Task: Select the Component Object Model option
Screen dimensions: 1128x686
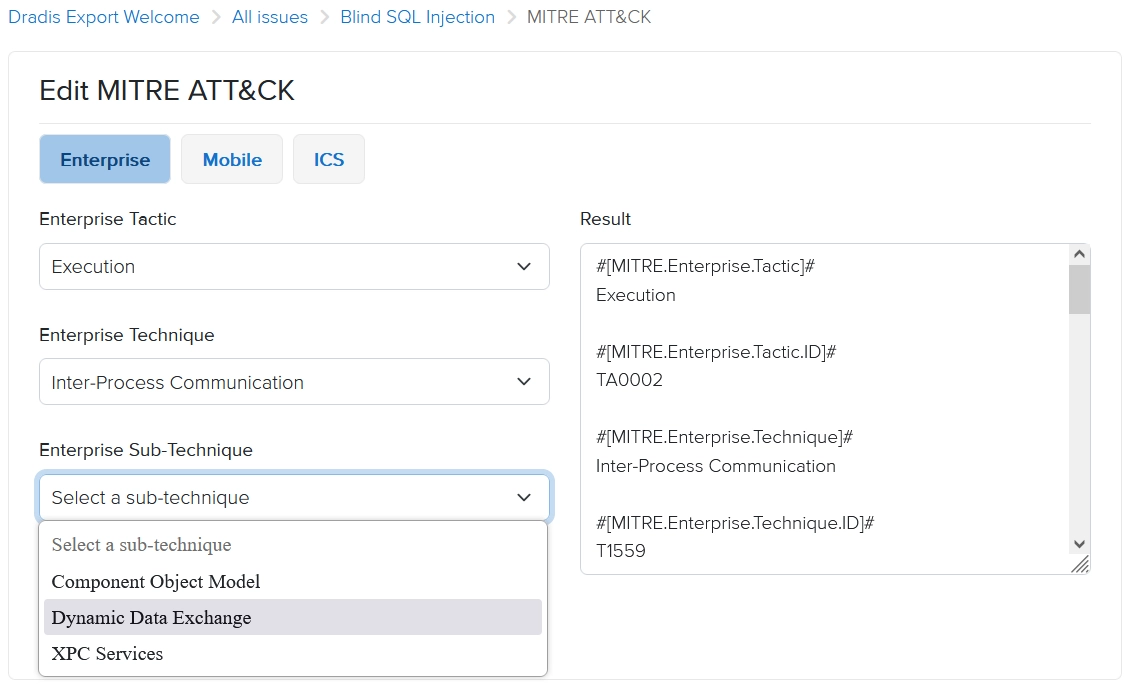Action: click(293, 581)
